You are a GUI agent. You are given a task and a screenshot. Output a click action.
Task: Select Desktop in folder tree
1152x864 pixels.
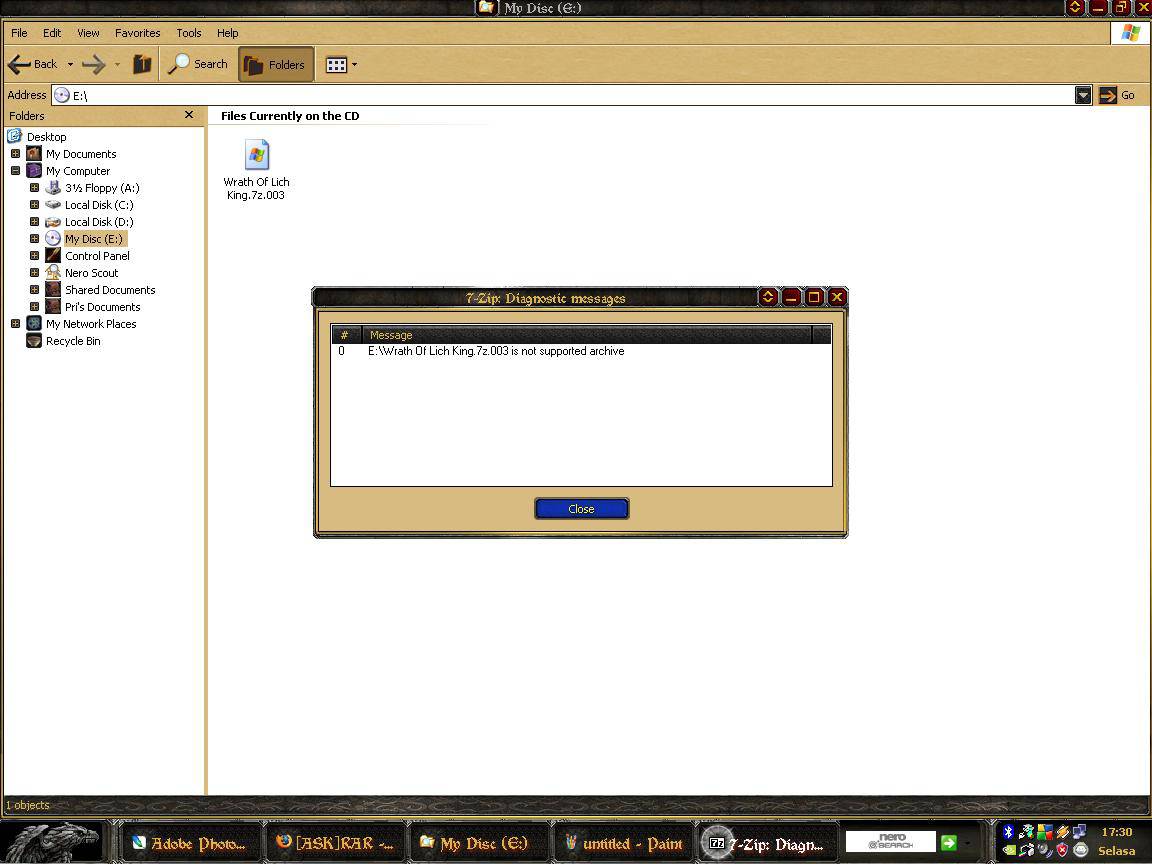tap(46, 137)
